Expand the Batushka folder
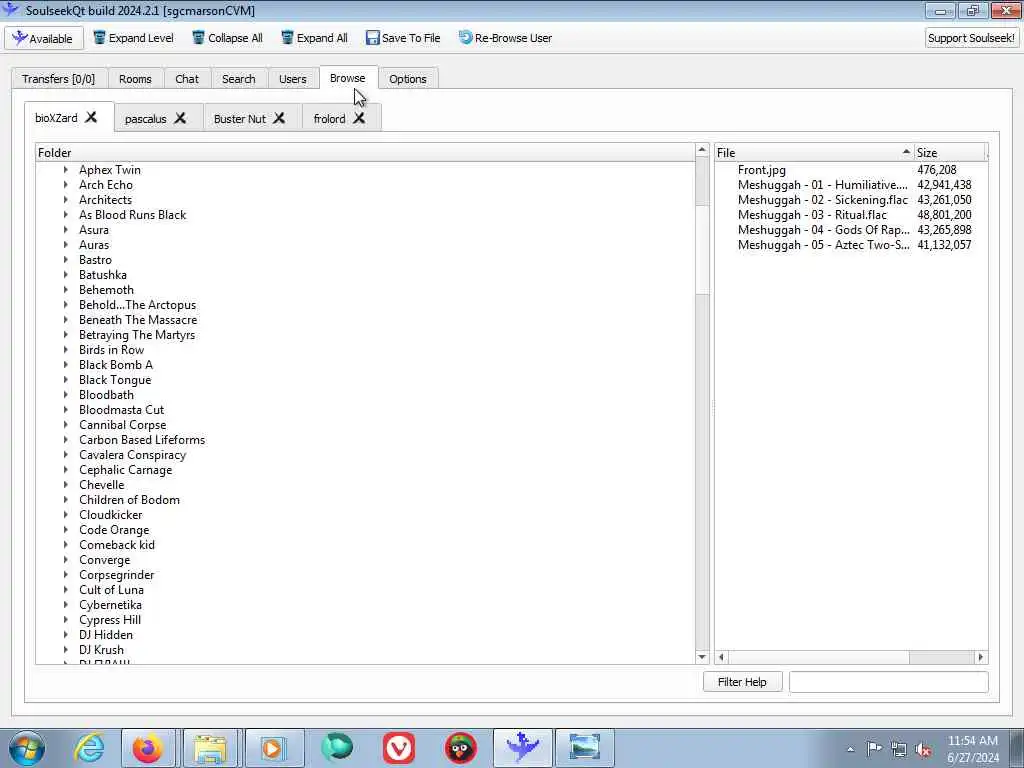Image resolution: width=1024 pixels, height=768 pixels. coord(65,275)
